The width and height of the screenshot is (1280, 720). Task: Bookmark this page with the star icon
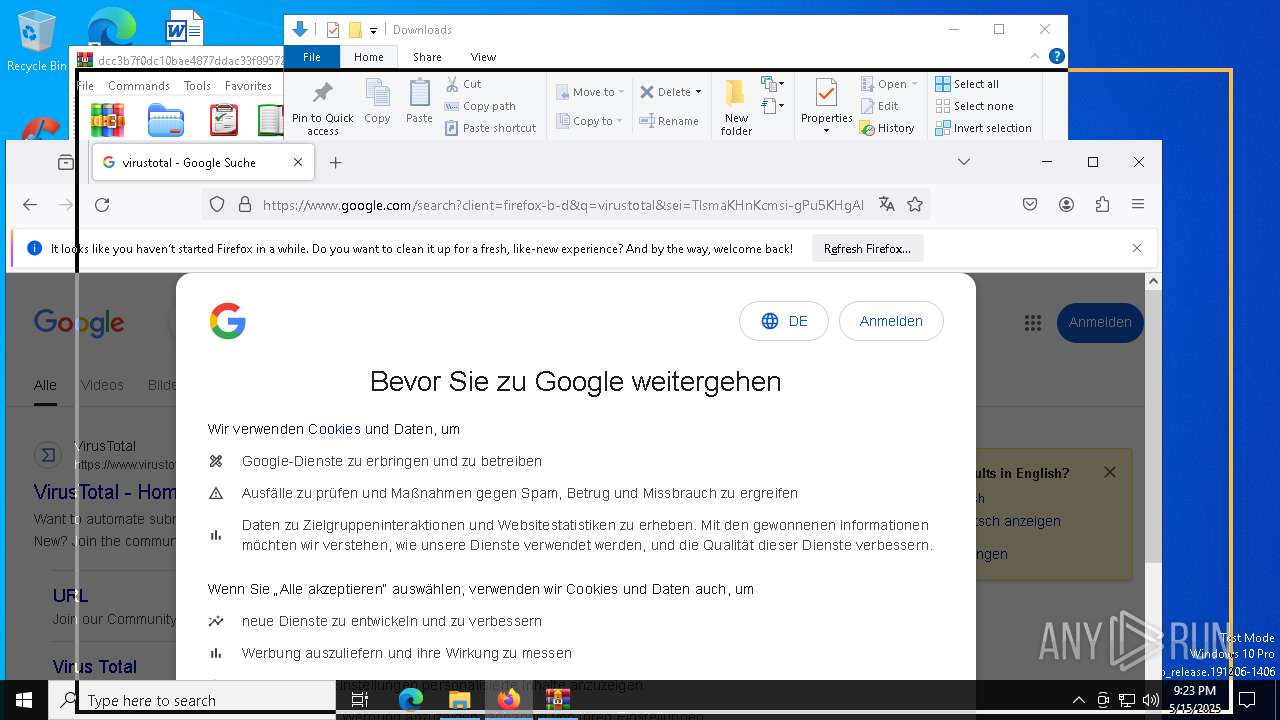coord(915,204)
